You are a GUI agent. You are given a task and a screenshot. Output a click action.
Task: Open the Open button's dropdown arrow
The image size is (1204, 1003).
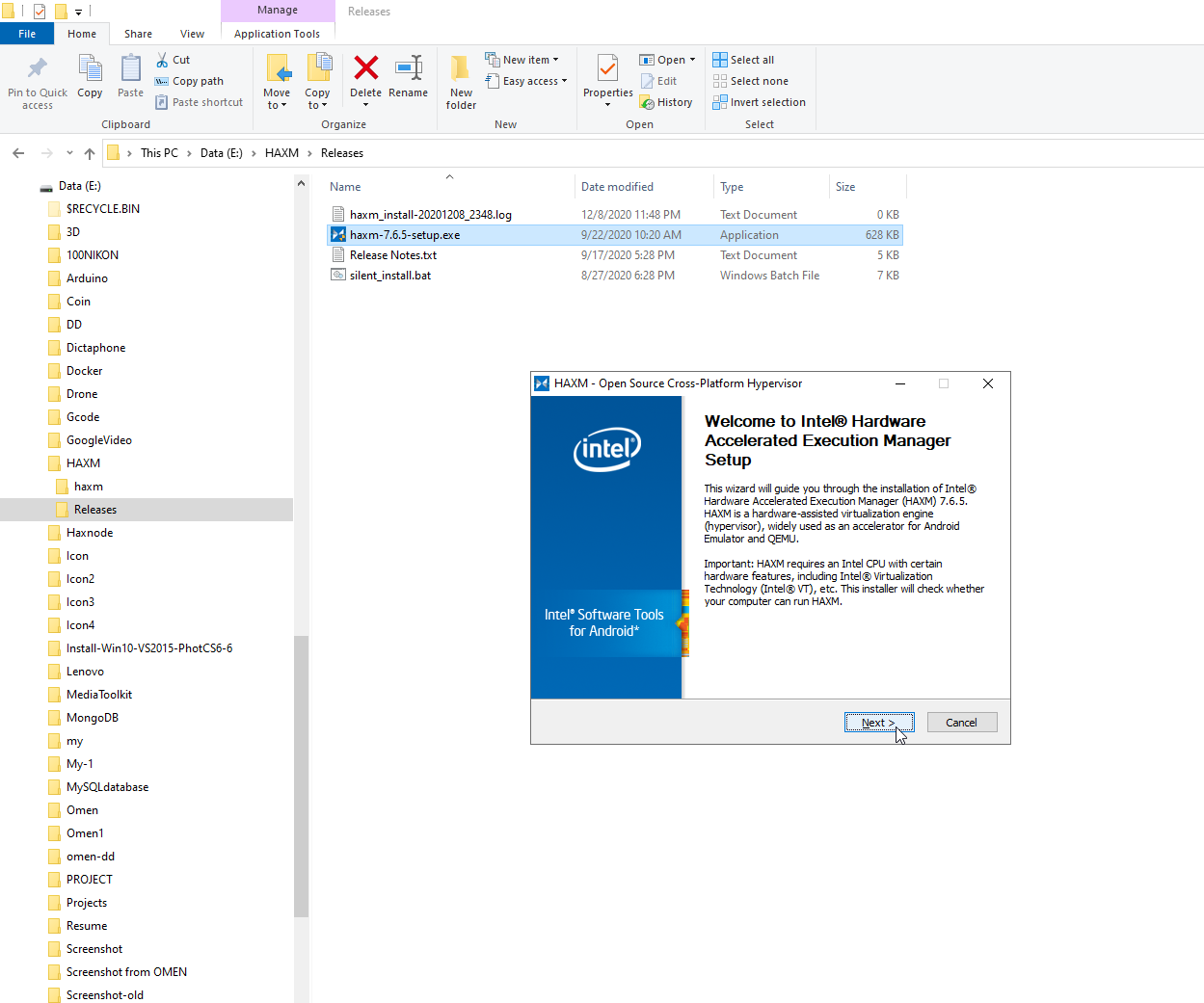(x=692, y=60)
